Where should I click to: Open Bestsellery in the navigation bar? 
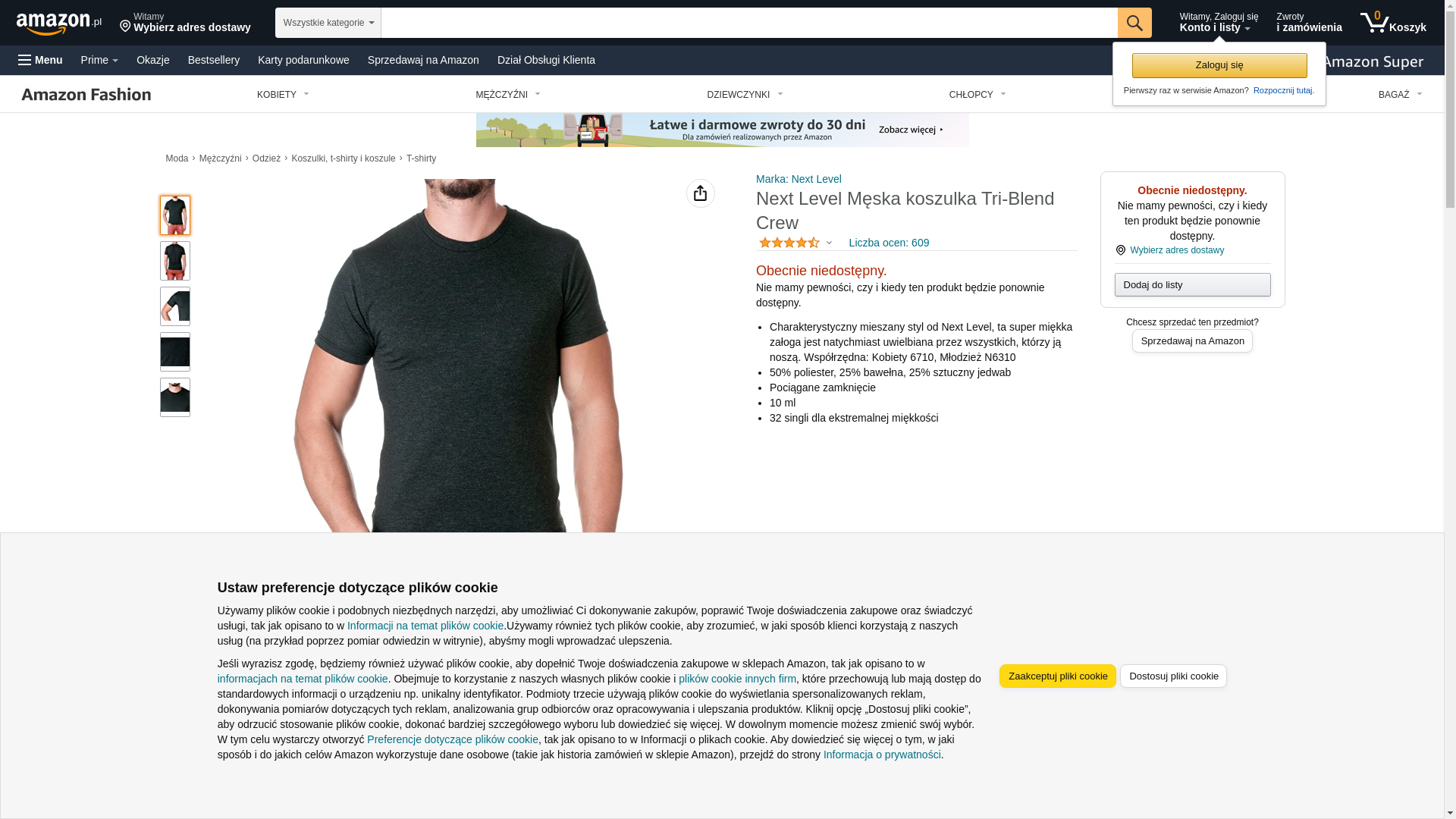click(214, 60)
